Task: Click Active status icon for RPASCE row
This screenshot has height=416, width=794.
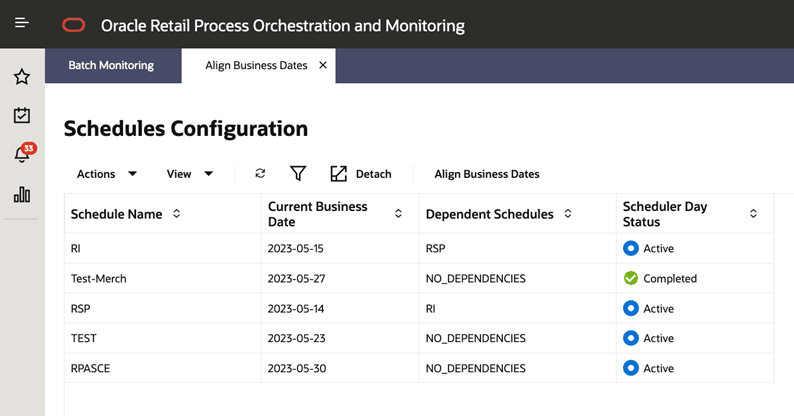Action: click(630, 368)
